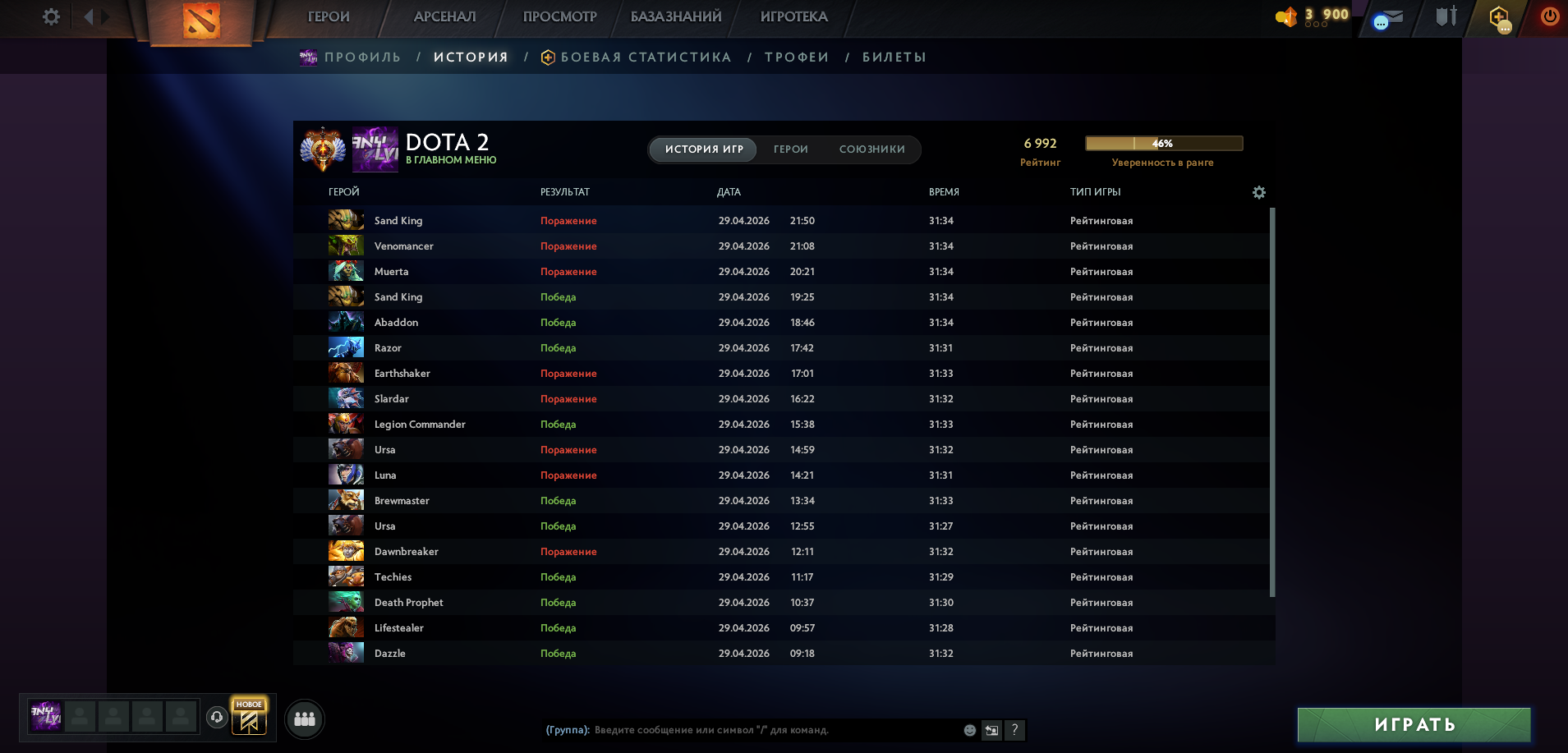Focus the group chat input field

click(776, 730)
